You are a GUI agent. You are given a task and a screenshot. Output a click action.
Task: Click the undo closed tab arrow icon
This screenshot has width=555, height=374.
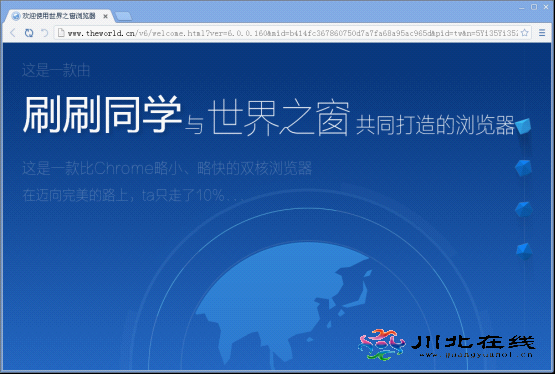45,33
